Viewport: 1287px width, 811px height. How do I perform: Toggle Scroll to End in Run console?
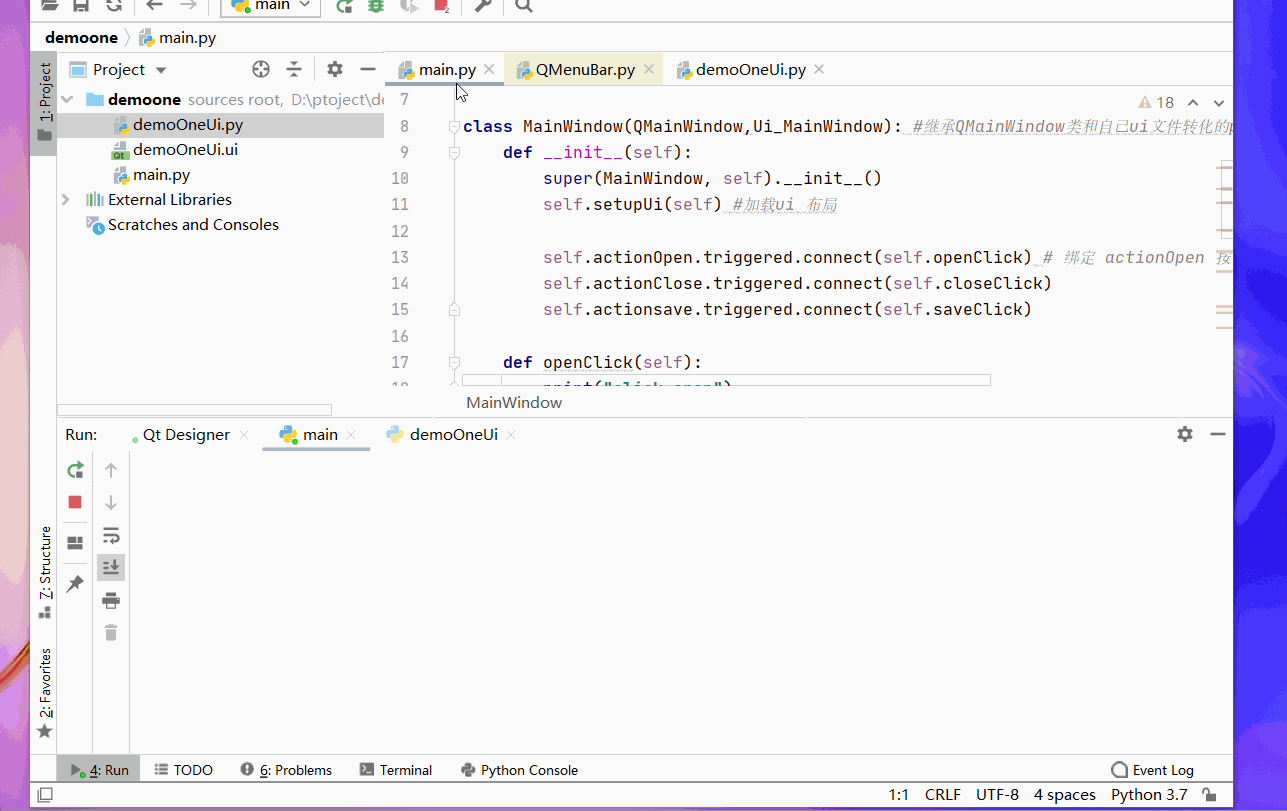tap(111, 568)
